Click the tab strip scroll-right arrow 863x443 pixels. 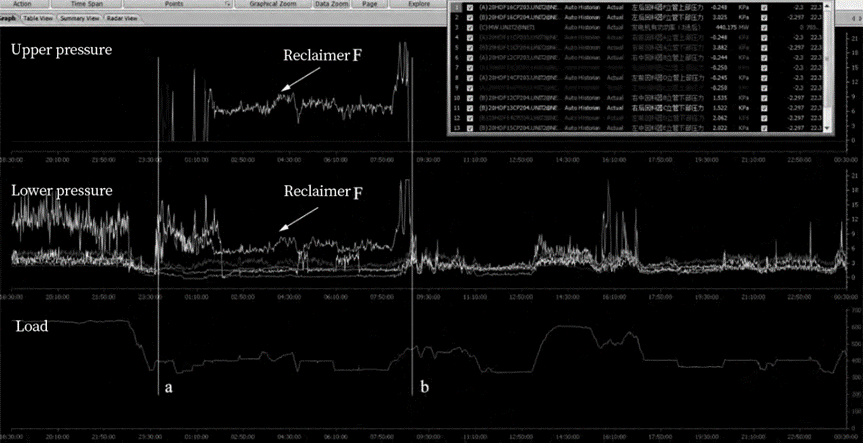(x=859, y=19)
